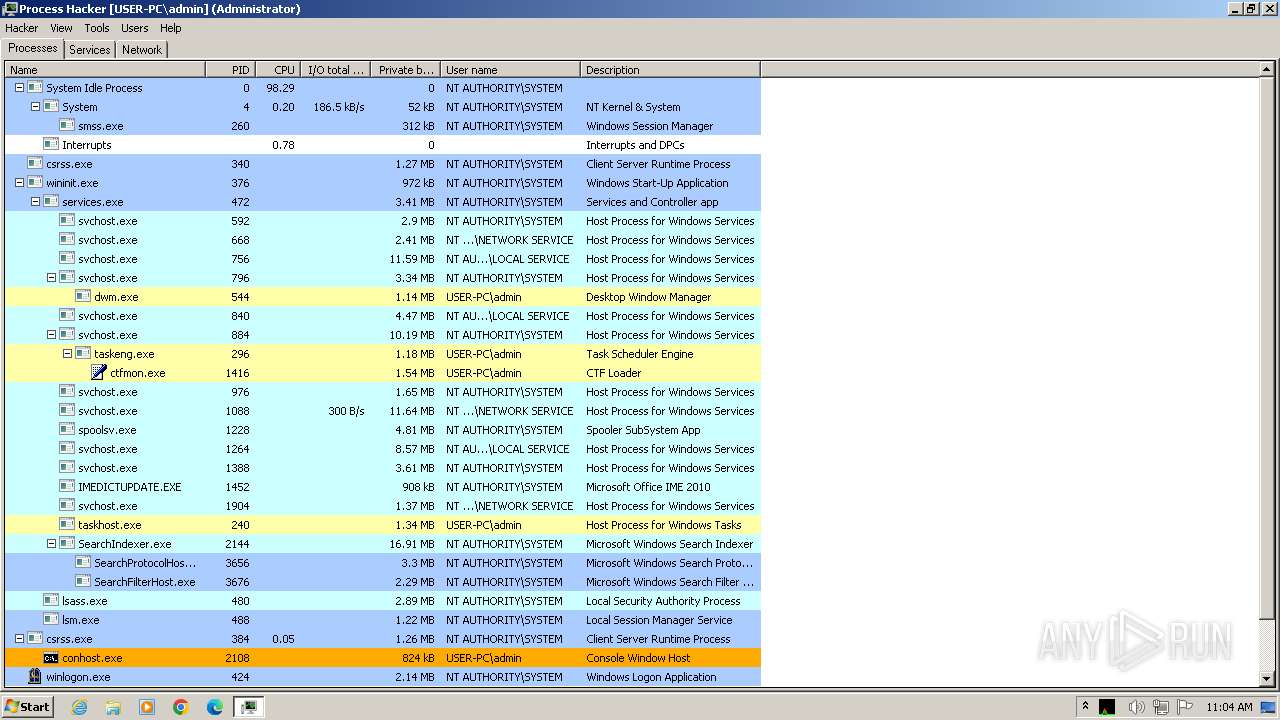Click the Process Hacker taskbar button
1280x720 pixels.
click(248, 707)
